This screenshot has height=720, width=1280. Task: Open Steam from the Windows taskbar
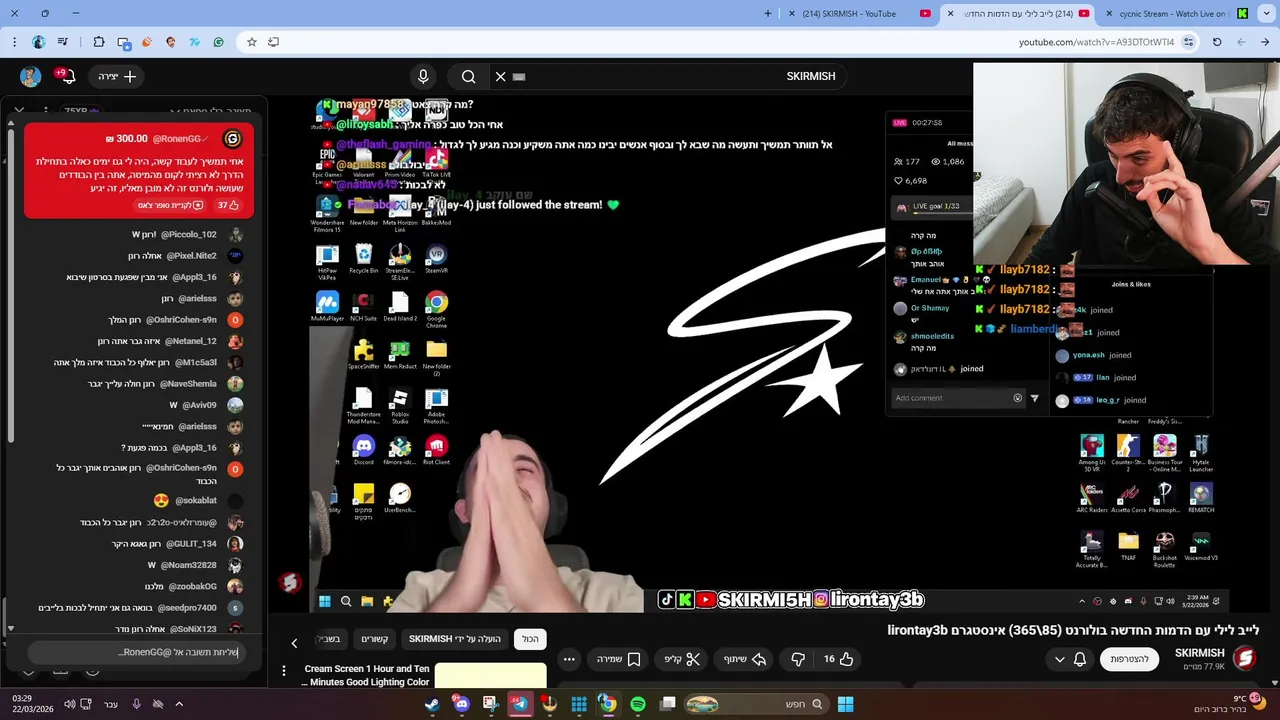tap(432, 704)
